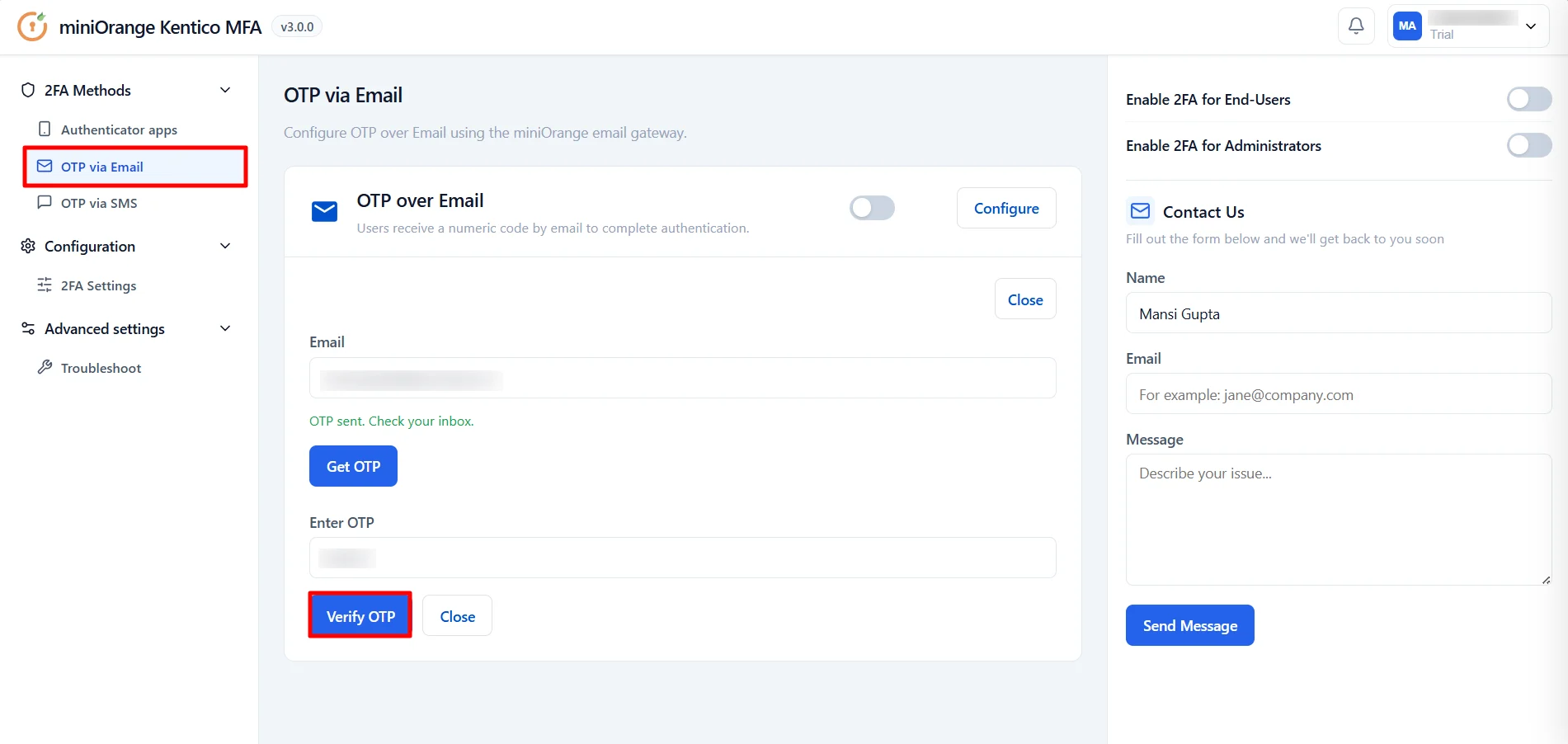Enable 2FA for End-Users switch

pos(1529,99)
